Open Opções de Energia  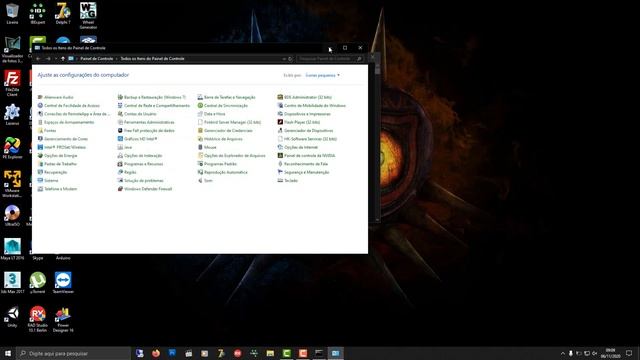click(x=57, y=156)
